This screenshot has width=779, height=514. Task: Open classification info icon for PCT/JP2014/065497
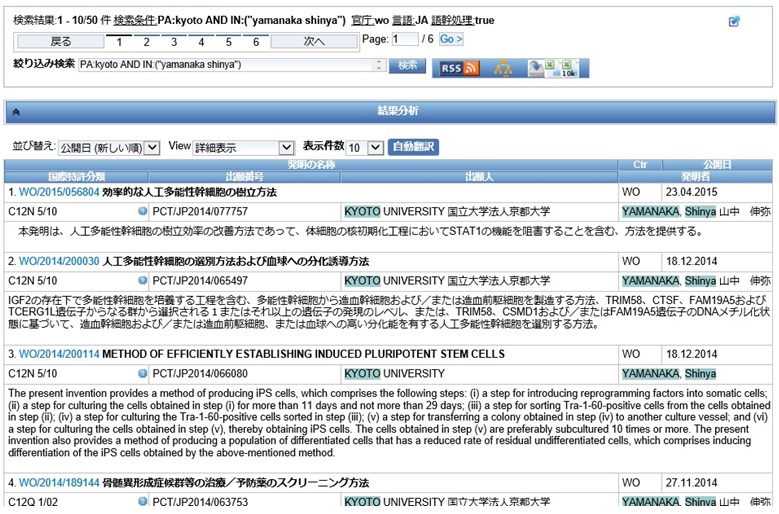click(142, 280)
